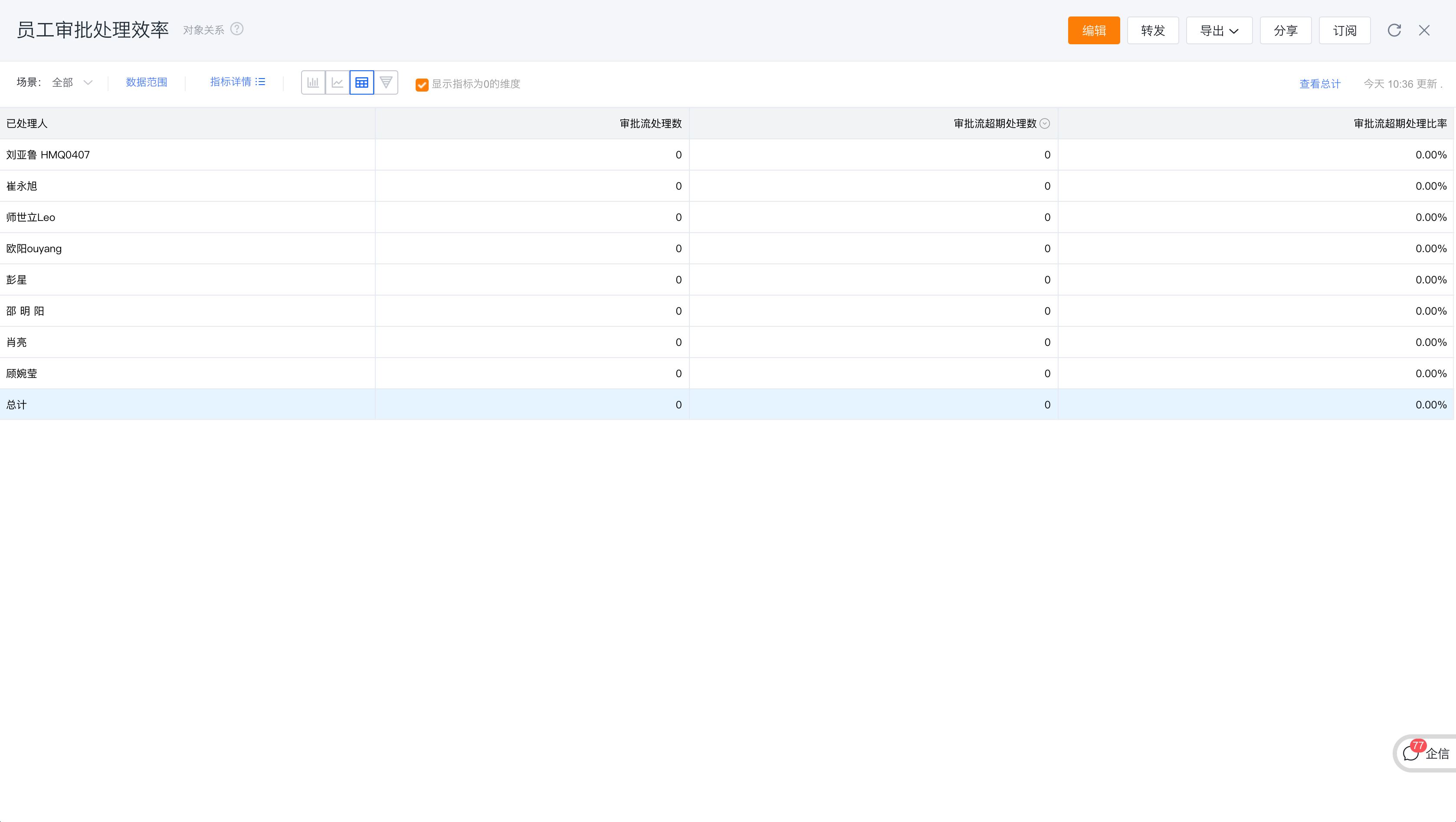Open the 审批流超期处理数 column sort menu
The width and height of the screenshot is (1456, 822).
1045,123
